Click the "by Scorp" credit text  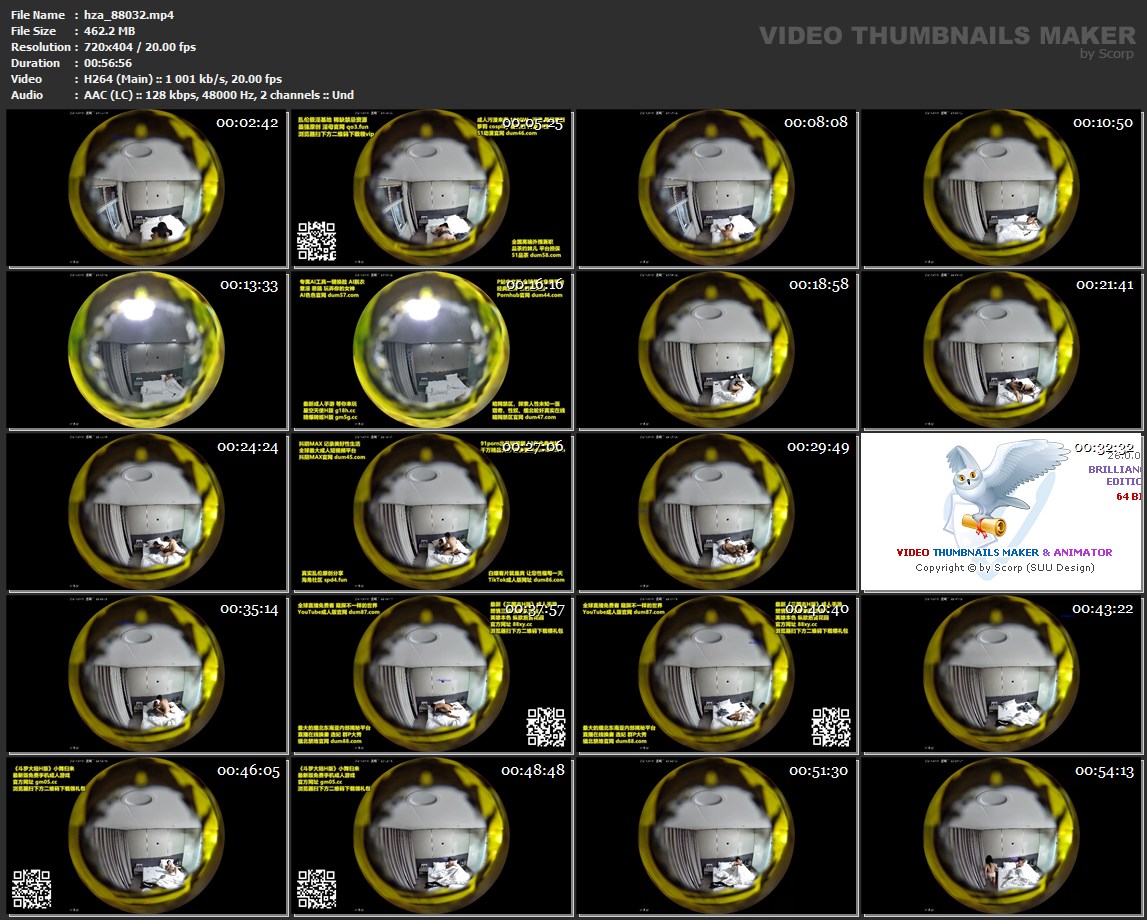pos(1107,54)
